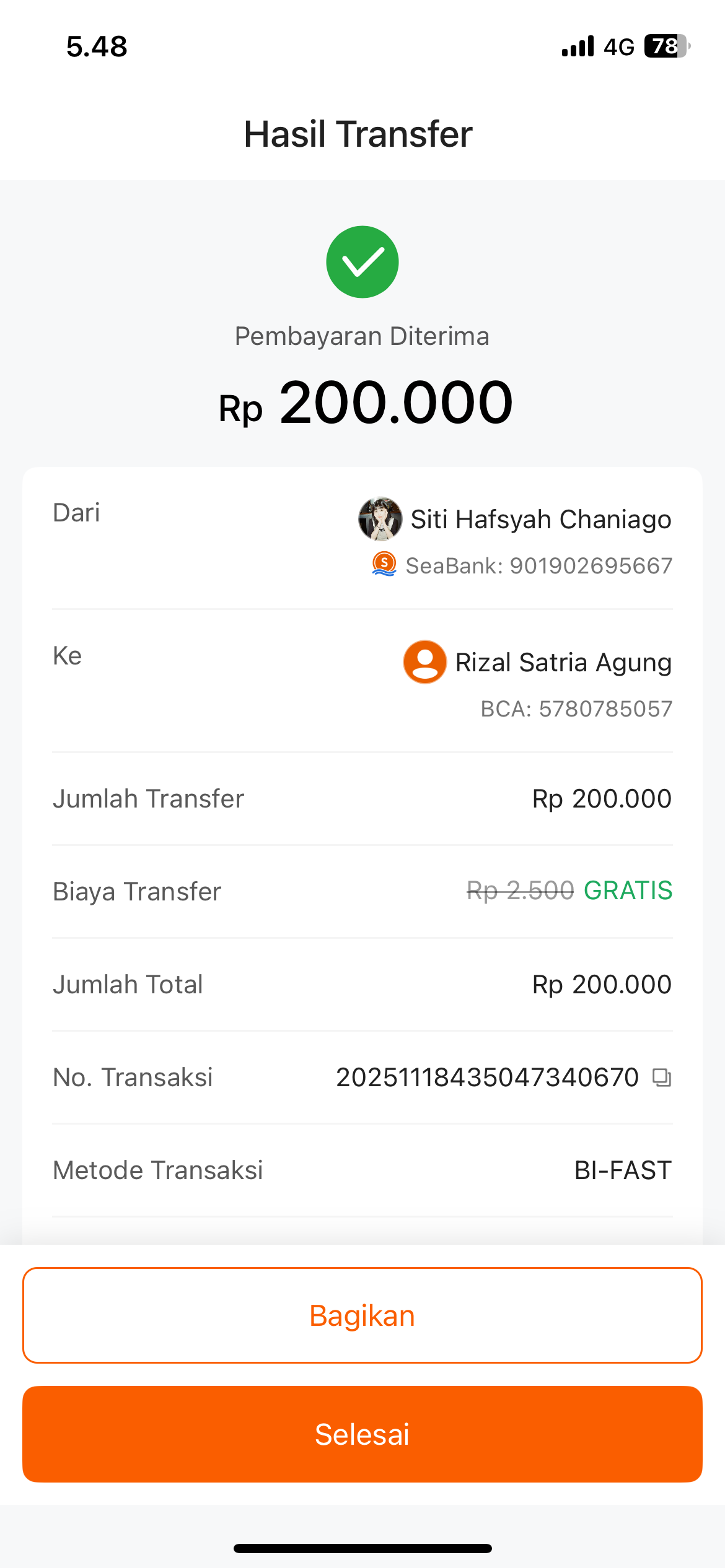Image resolution: width=725 pixels, height=1568 pixels.
Task: Tap the SeaBank account number 901902695667
Action: point(591,565)
